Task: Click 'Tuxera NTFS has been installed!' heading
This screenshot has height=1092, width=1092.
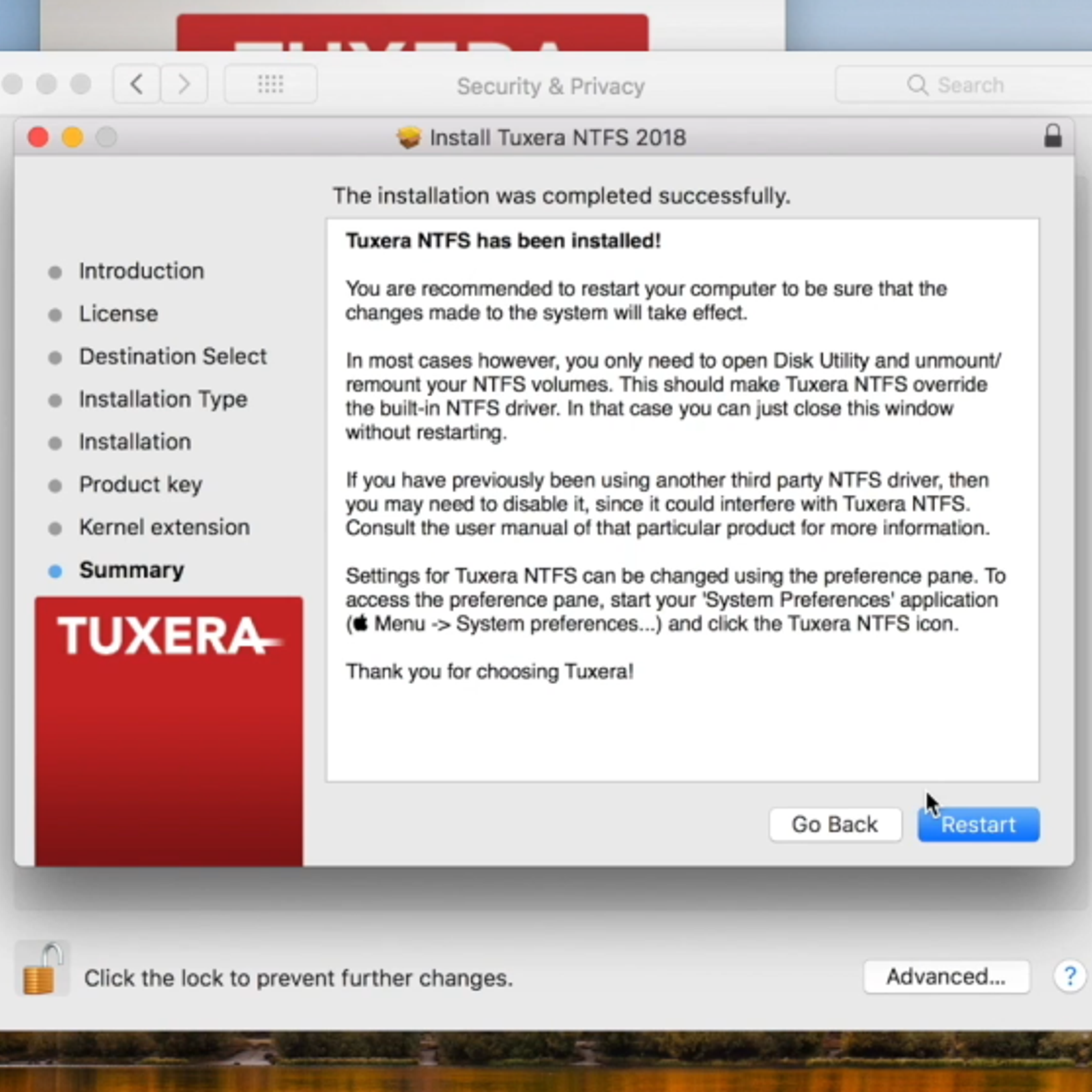Action: coord(503,241)
